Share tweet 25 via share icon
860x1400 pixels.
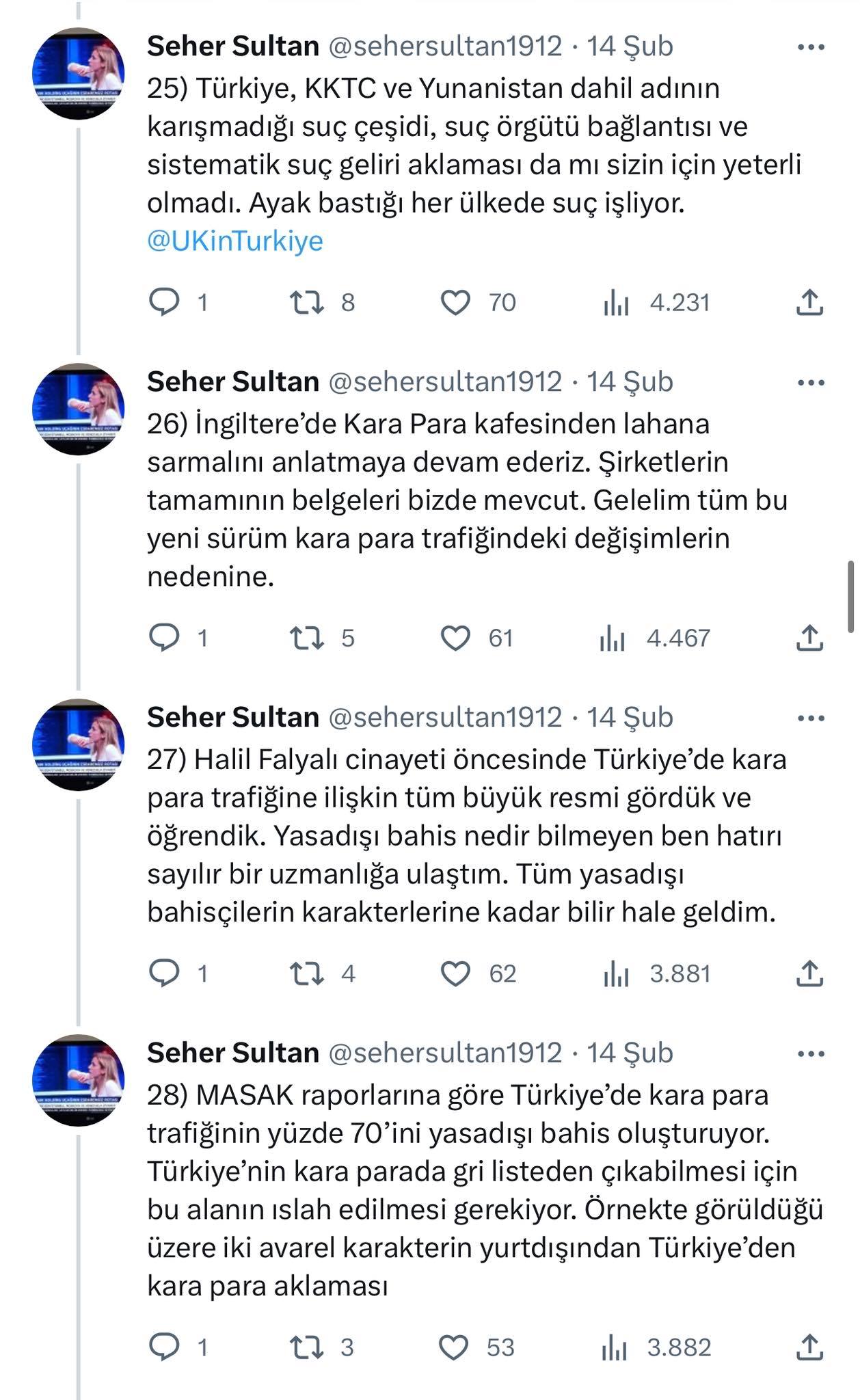coord(809,302)
